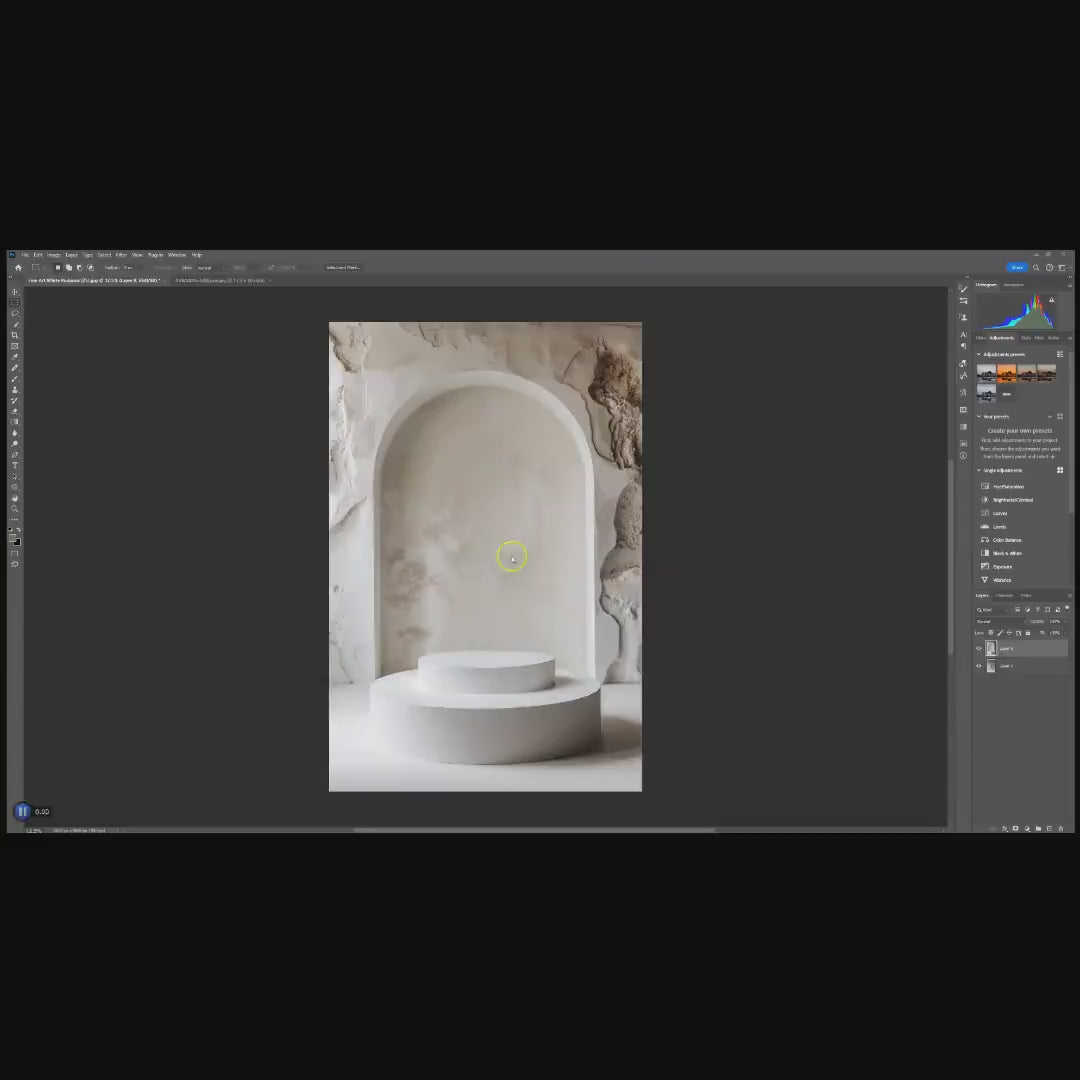Click the blue Share button

tap(1016, 267)
